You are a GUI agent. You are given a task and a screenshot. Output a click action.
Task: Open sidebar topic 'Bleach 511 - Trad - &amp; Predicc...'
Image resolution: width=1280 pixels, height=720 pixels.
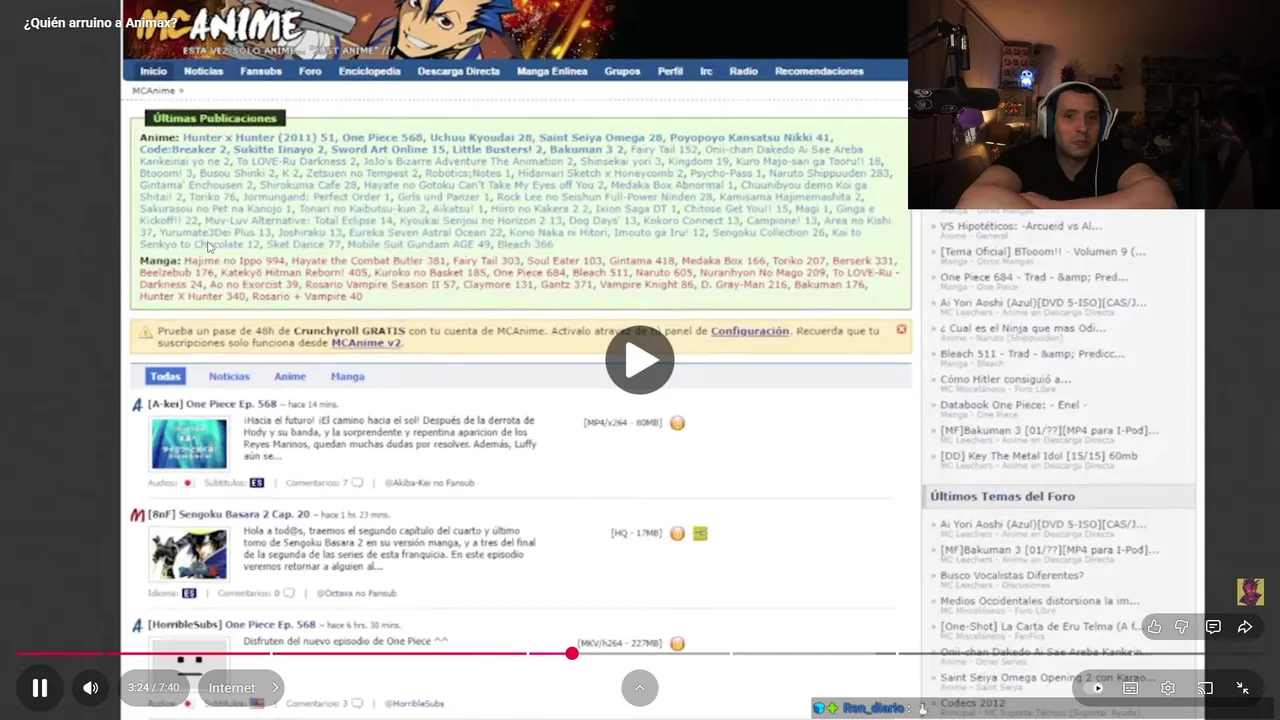[x=1031, y=353]
